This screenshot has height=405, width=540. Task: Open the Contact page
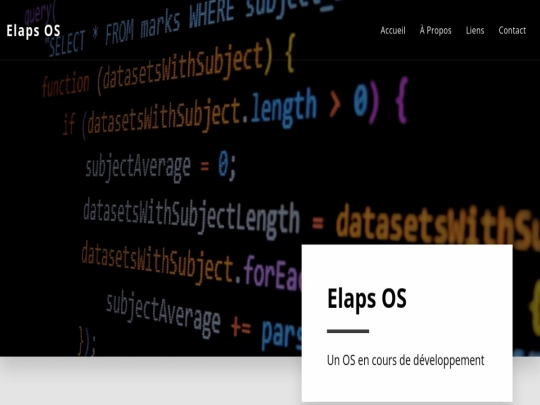click(512, 31)
